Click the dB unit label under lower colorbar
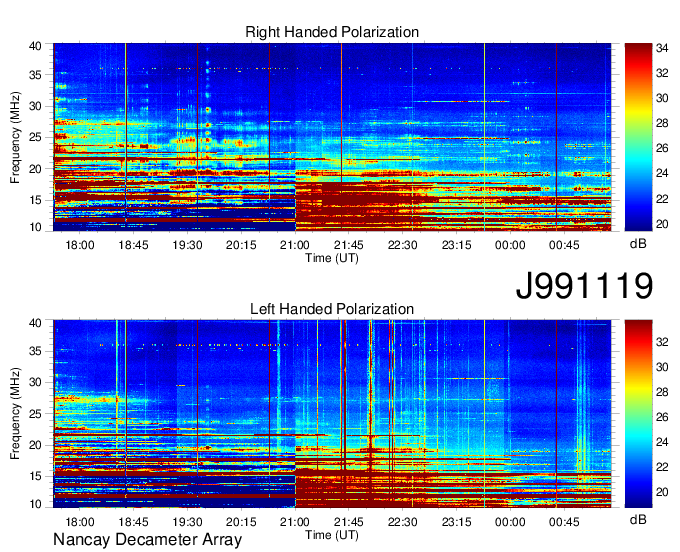Viewport: 680px width, 552px height. (x=638, y=519)
